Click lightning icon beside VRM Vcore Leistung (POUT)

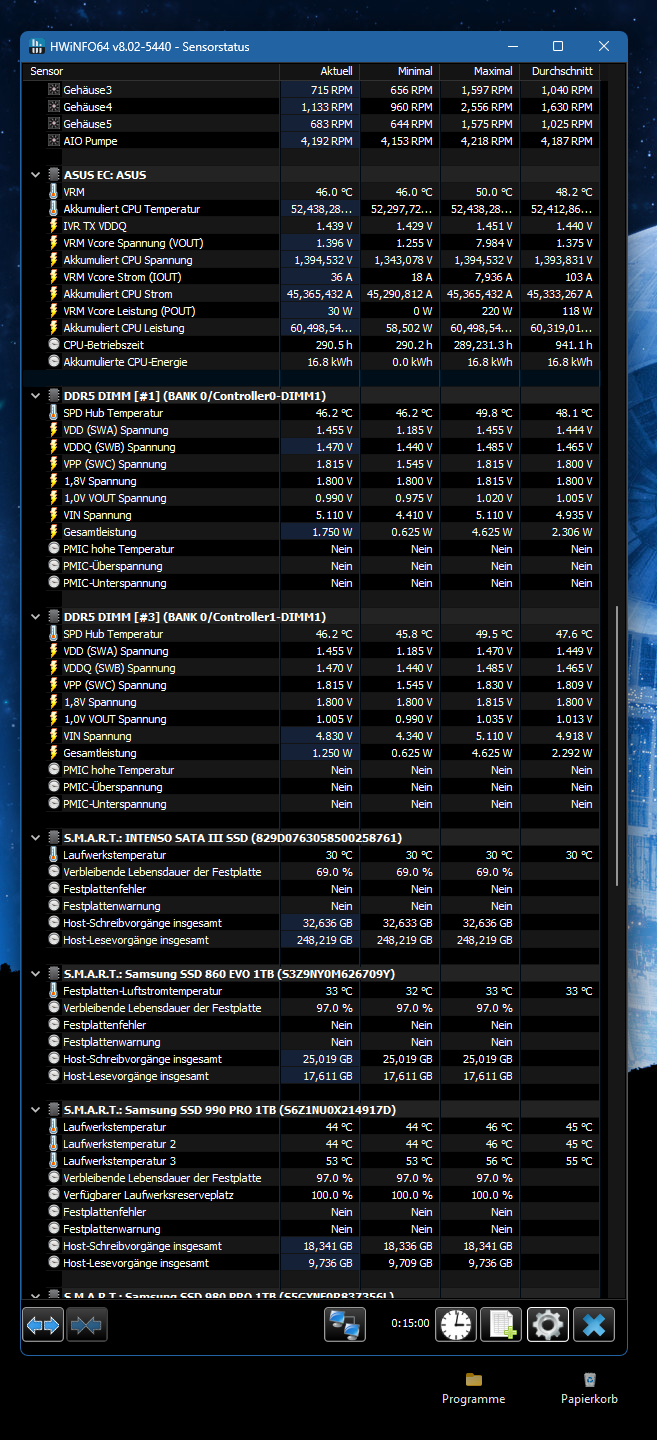(54, 311)
